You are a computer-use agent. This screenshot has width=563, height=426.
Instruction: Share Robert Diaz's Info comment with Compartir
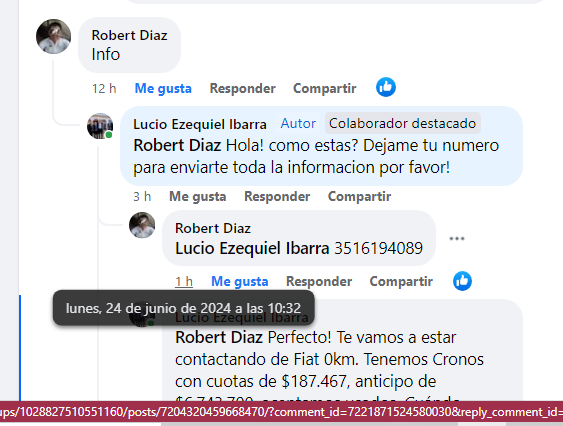[x=325, y=88]
